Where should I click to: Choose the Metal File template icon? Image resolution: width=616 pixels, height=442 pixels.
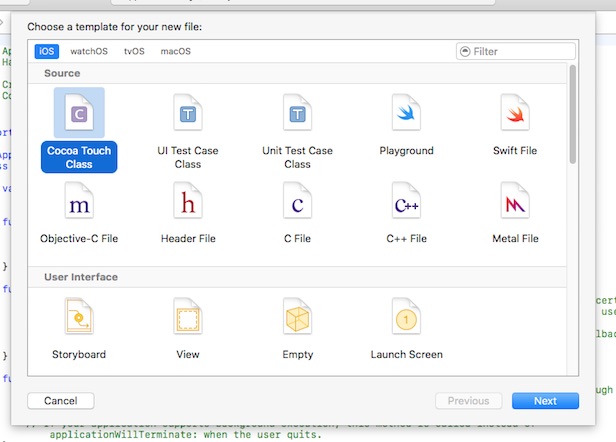tap(515, 200)
